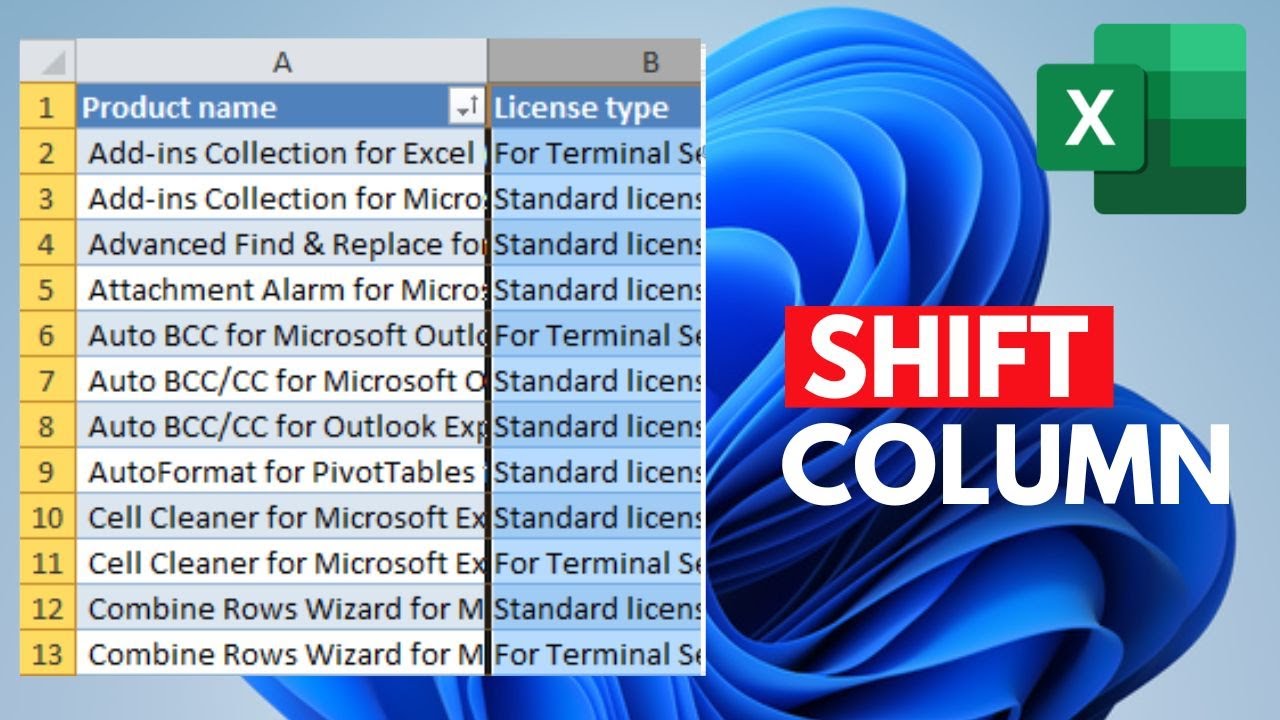Select the License type header cell
Viewport: 1280px width, 720px height.
(x=597, y=107)
